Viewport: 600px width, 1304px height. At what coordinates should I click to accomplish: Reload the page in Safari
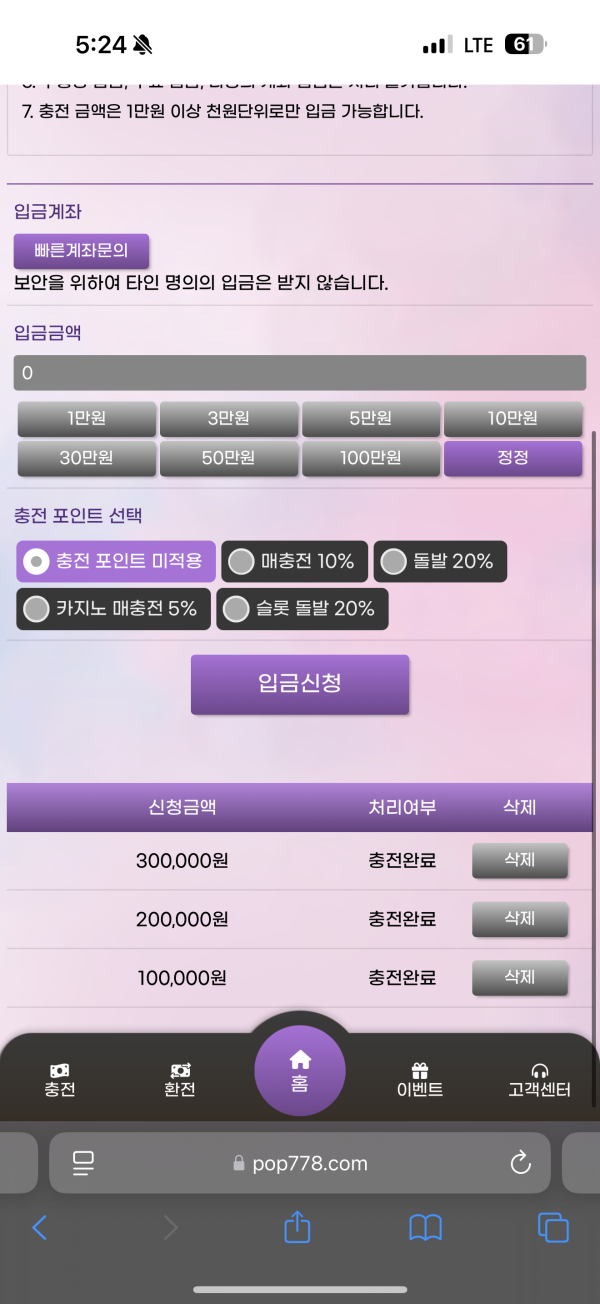coord(519,1163)
